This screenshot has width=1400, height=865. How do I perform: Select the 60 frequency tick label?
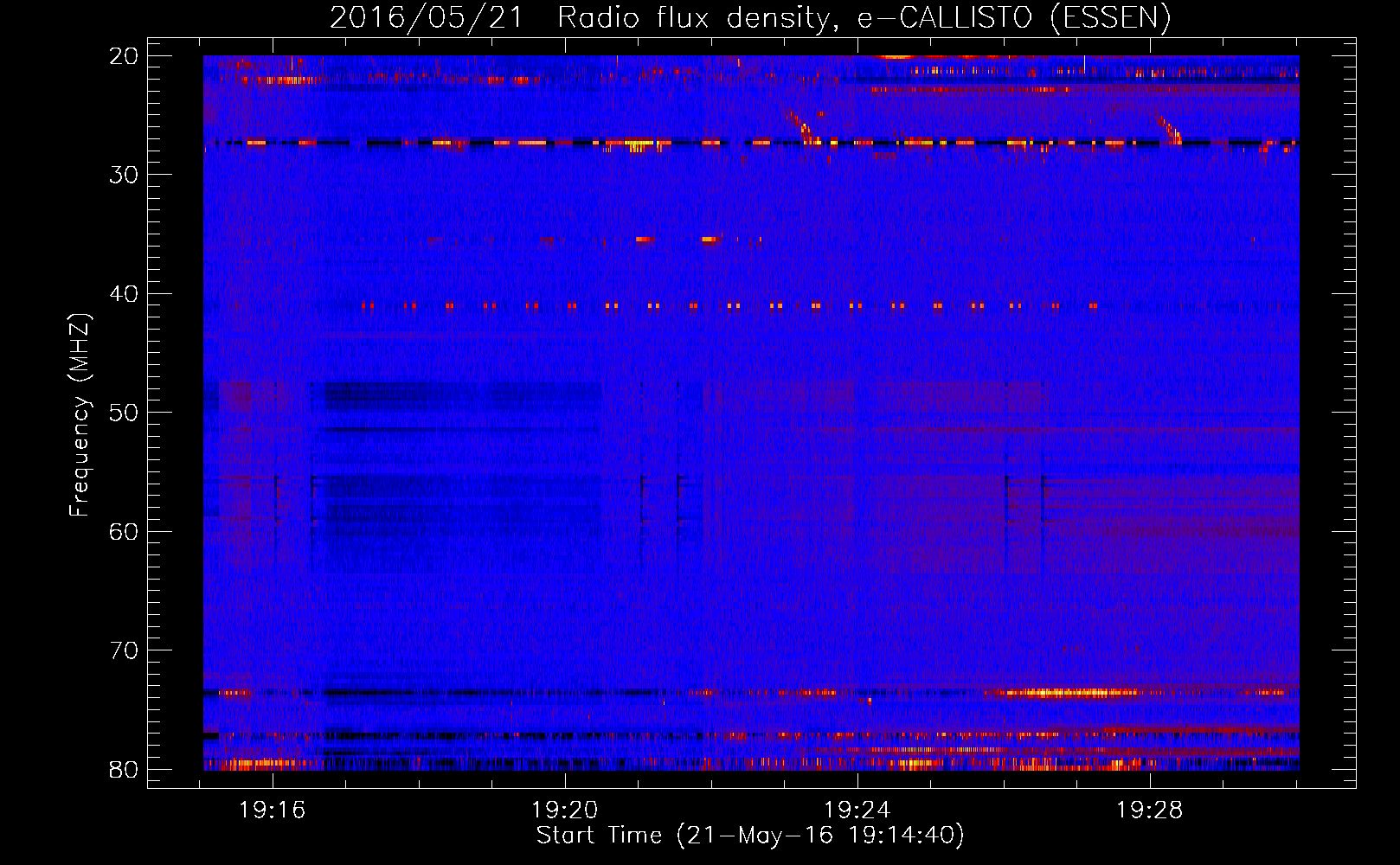[124, 531]
